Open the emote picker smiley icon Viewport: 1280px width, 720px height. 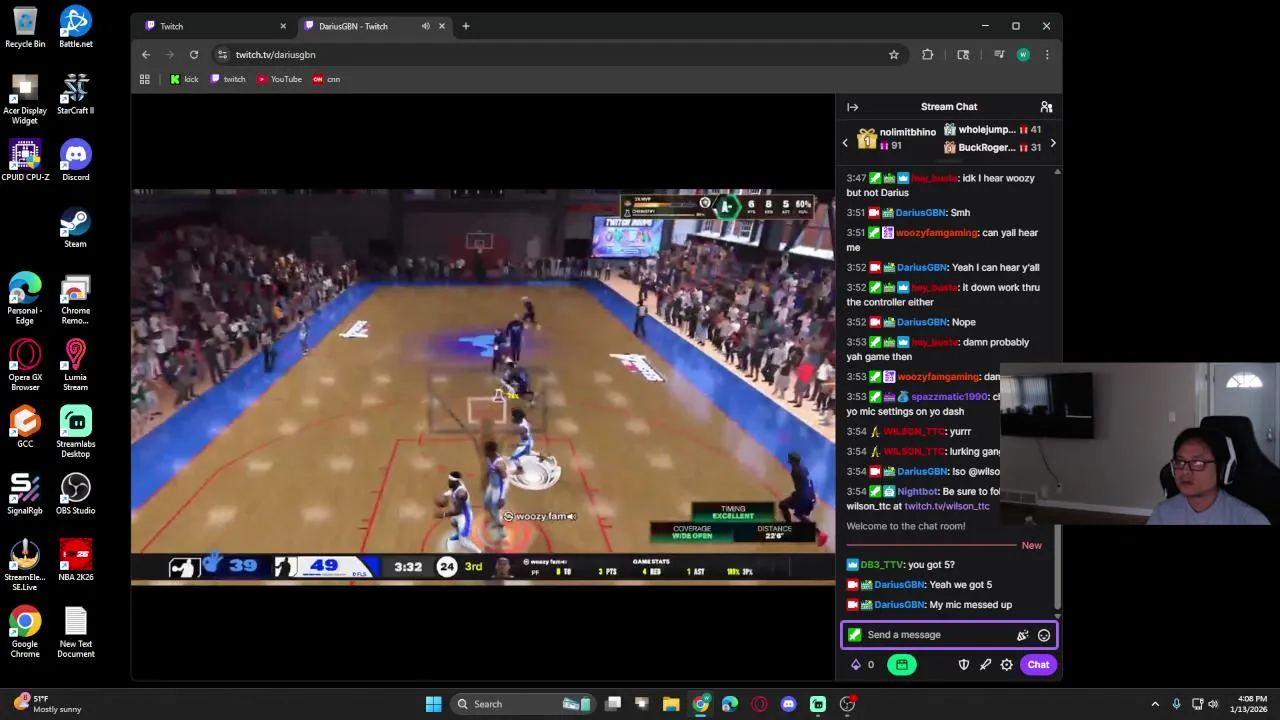tap(1044, 635)
